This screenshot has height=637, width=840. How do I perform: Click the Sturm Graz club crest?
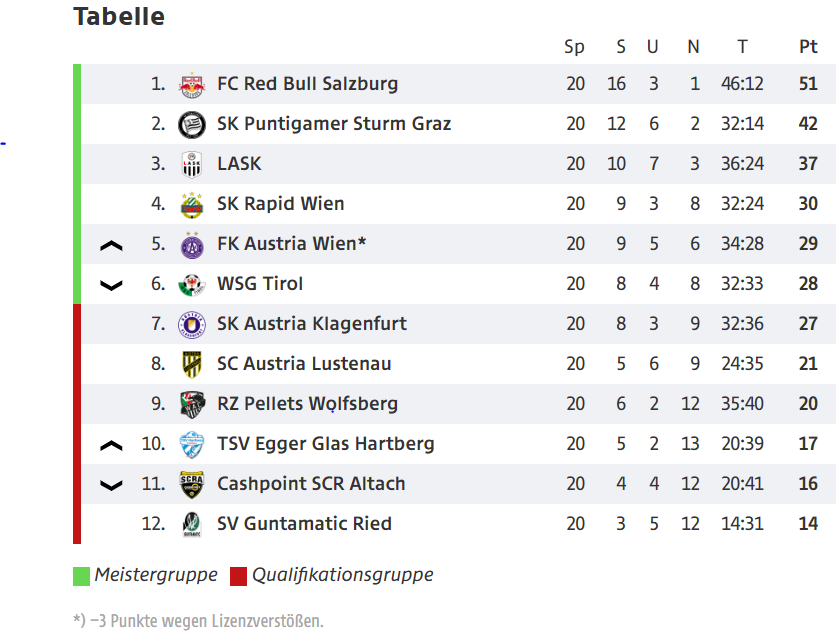pos(191,124)
